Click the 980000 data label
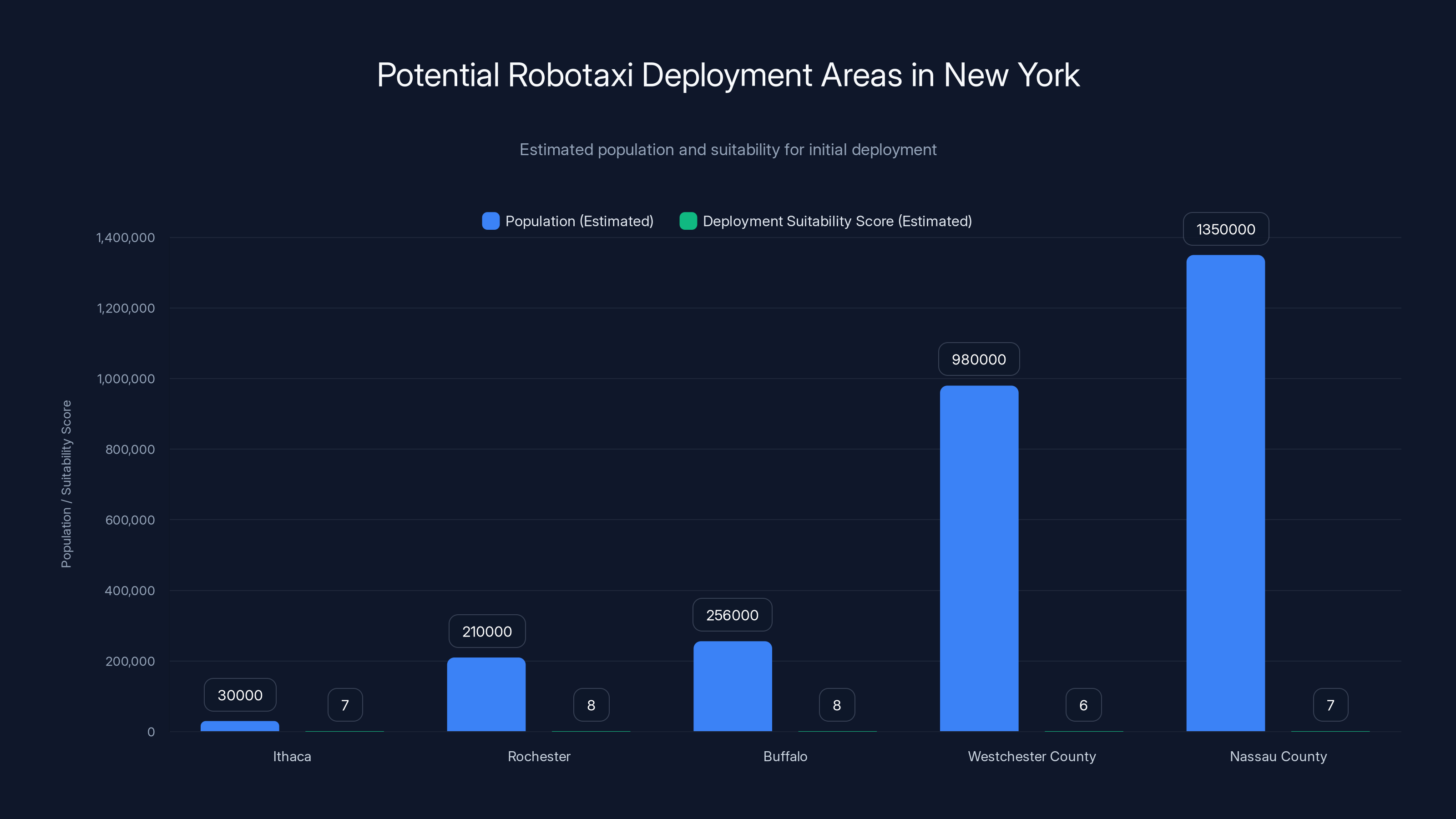 (x=978, y=359)
